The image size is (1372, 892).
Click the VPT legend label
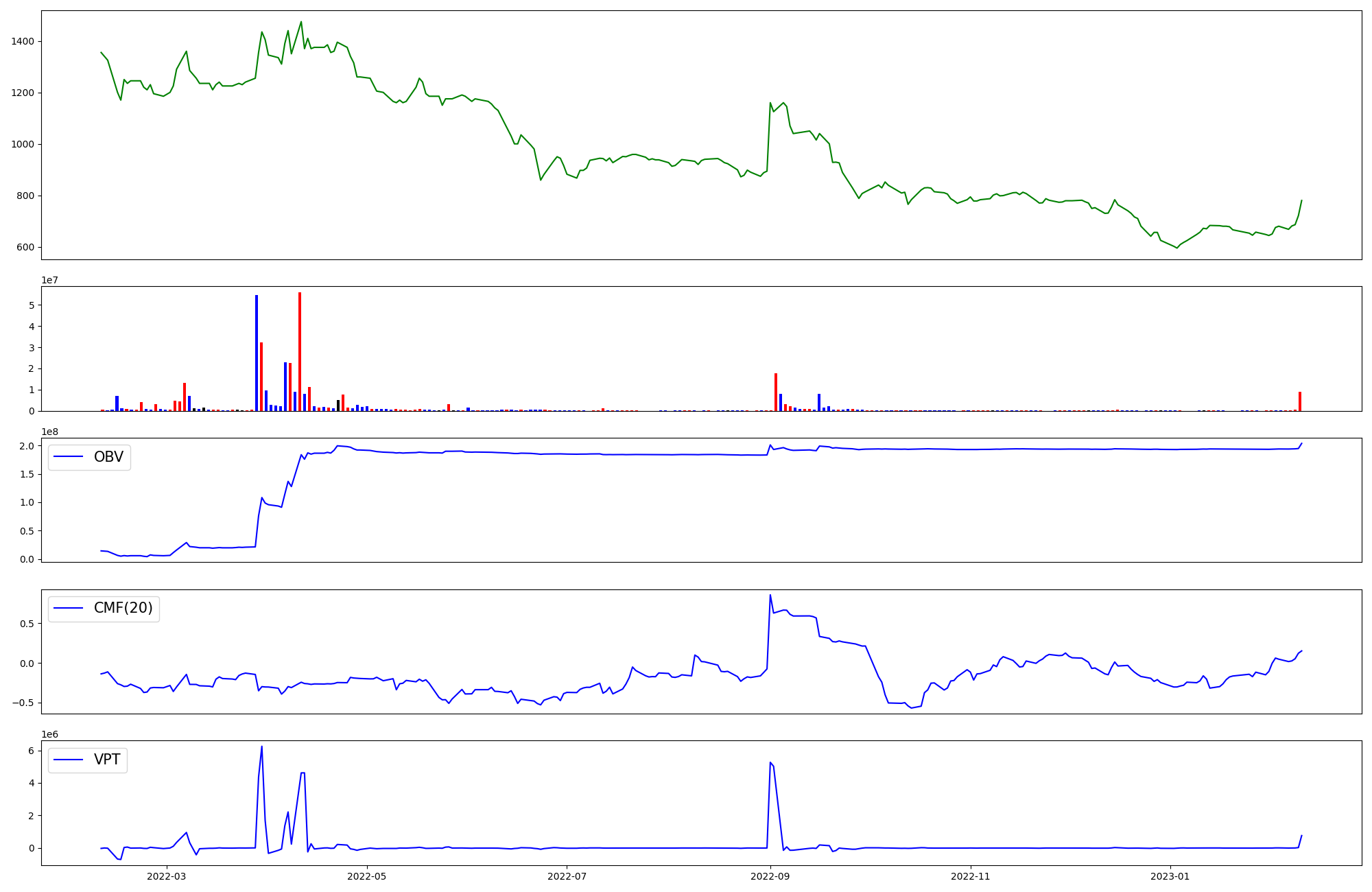(x=107, y=760)
